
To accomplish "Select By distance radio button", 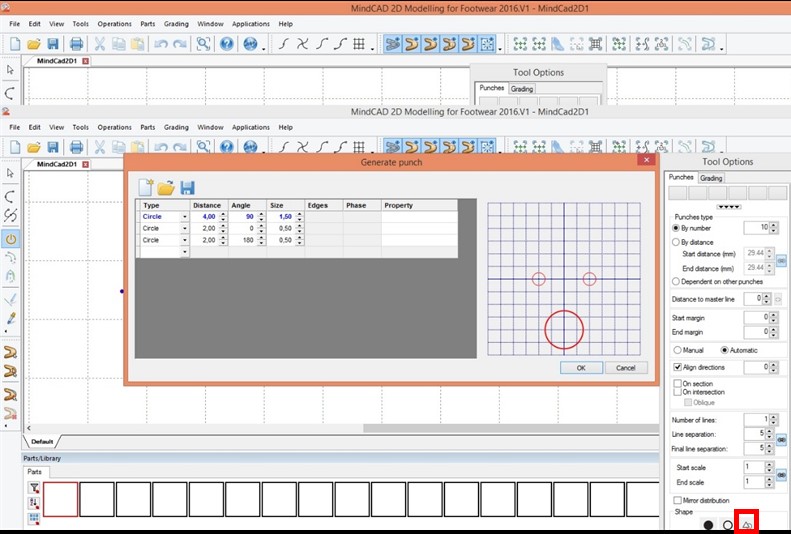I will pyautogui.click(x=676, y=242).
